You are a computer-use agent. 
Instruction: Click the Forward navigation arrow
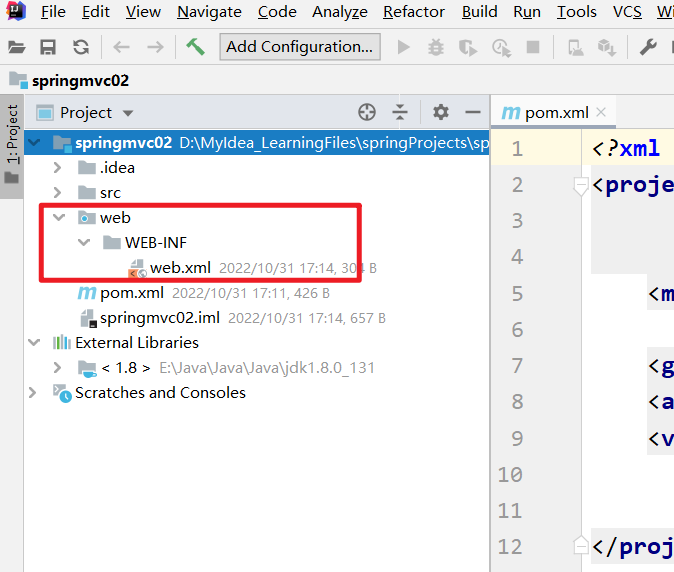coord(155,47)
